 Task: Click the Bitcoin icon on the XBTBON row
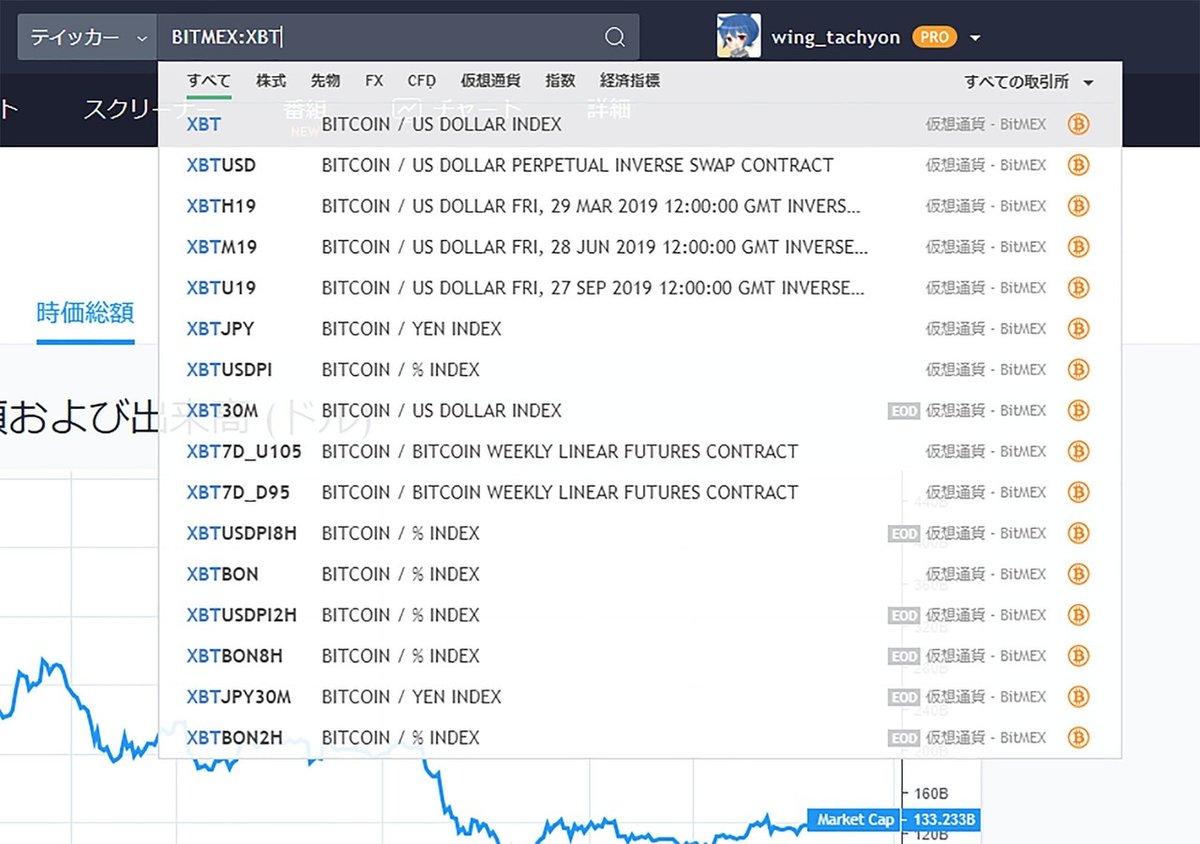click(1078, 574)
